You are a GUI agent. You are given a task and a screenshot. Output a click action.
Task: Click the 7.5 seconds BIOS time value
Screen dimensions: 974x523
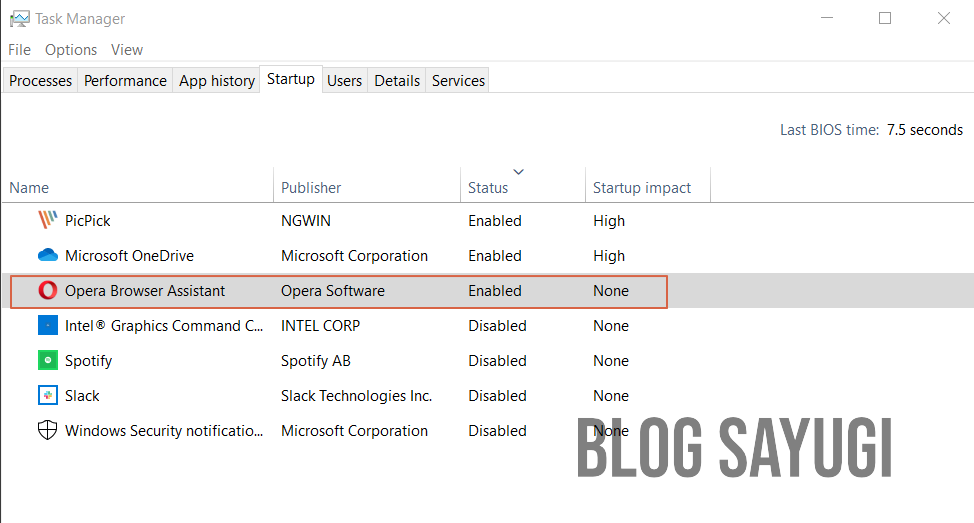pyautogui.click(x=925, y=130)
